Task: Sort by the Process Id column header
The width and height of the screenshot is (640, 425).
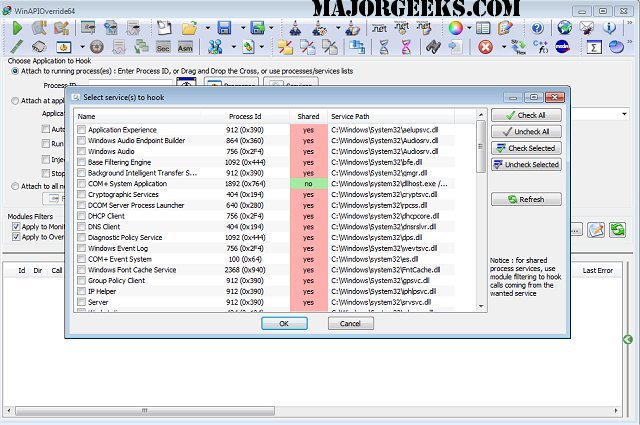Action: click(245, 116)
